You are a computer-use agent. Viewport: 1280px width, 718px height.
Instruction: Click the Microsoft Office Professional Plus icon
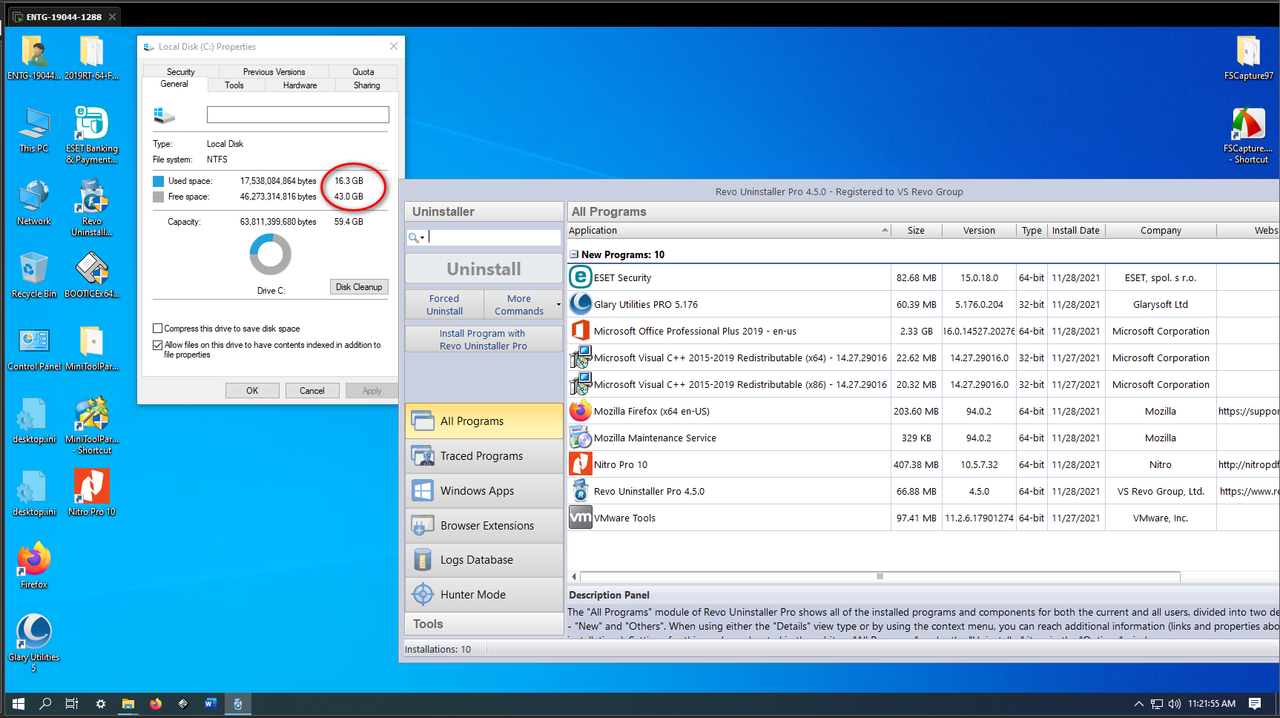pyautogui.click(x=580, y=331)
